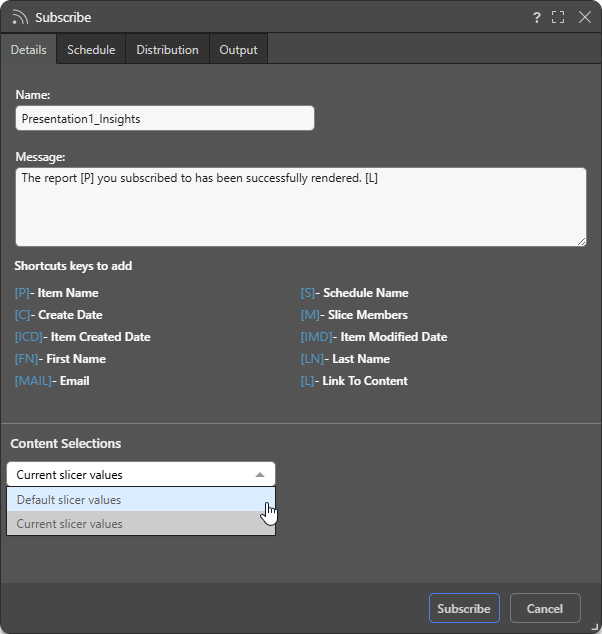The image size is (602, 634).
Task: Select the Details tab
Action: pos(28,50)
